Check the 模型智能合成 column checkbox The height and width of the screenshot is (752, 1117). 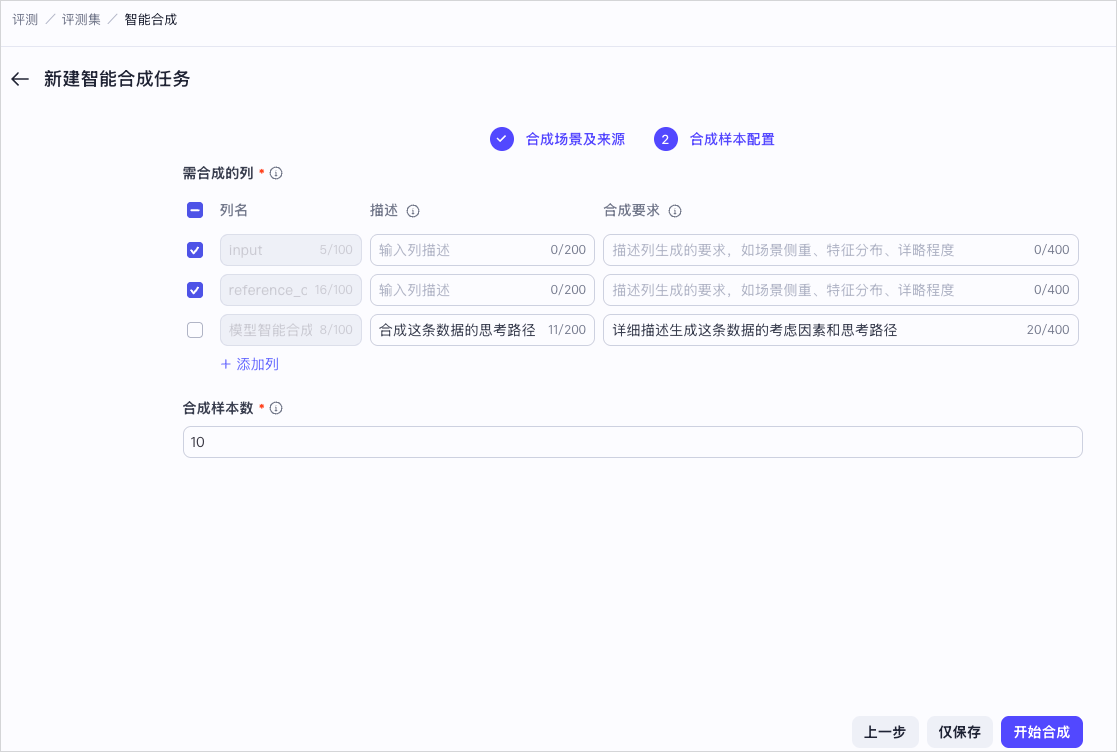[x=194, y=330]
